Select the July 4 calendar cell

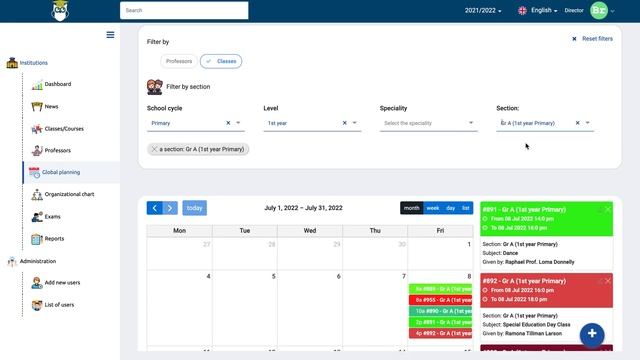click(x=180, y=308)
